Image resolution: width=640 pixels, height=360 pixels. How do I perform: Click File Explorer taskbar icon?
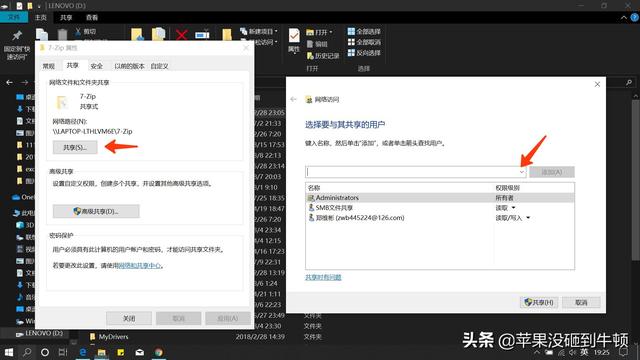click(102, 352)
